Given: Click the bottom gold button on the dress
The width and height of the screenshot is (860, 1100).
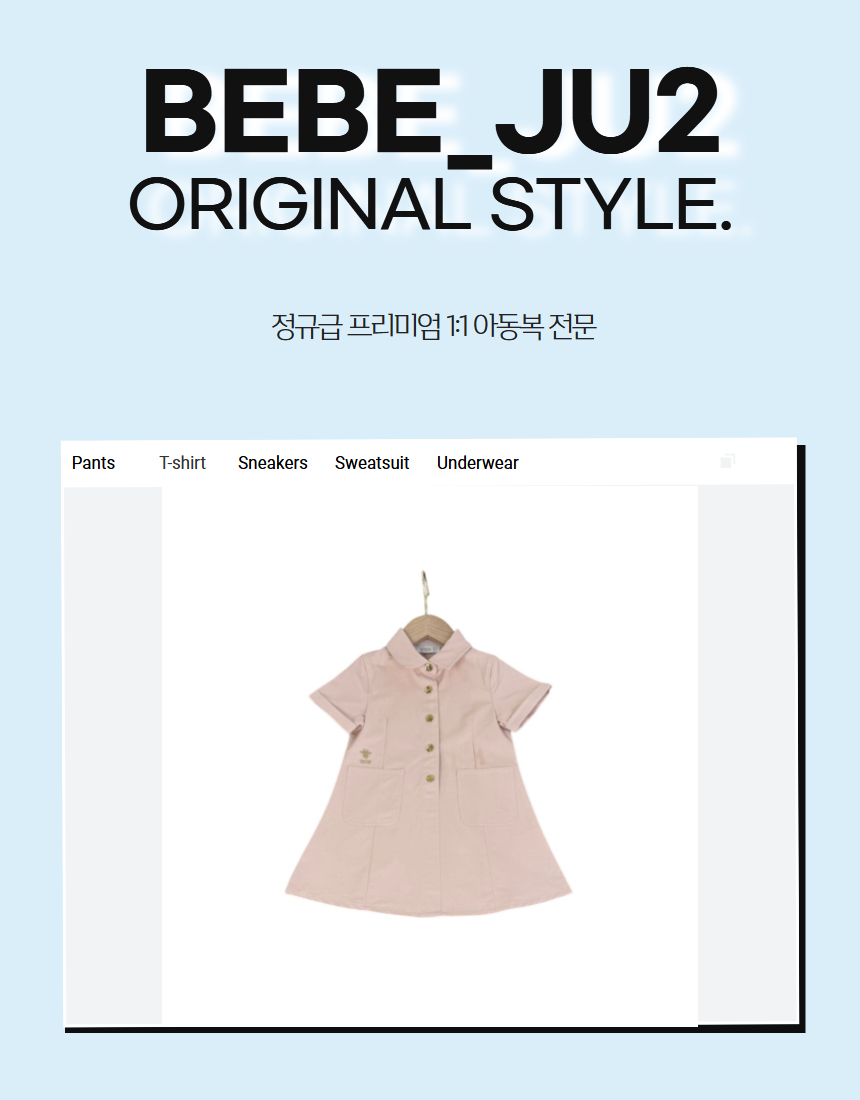Looking at the screenshot, I should (429, 778).
